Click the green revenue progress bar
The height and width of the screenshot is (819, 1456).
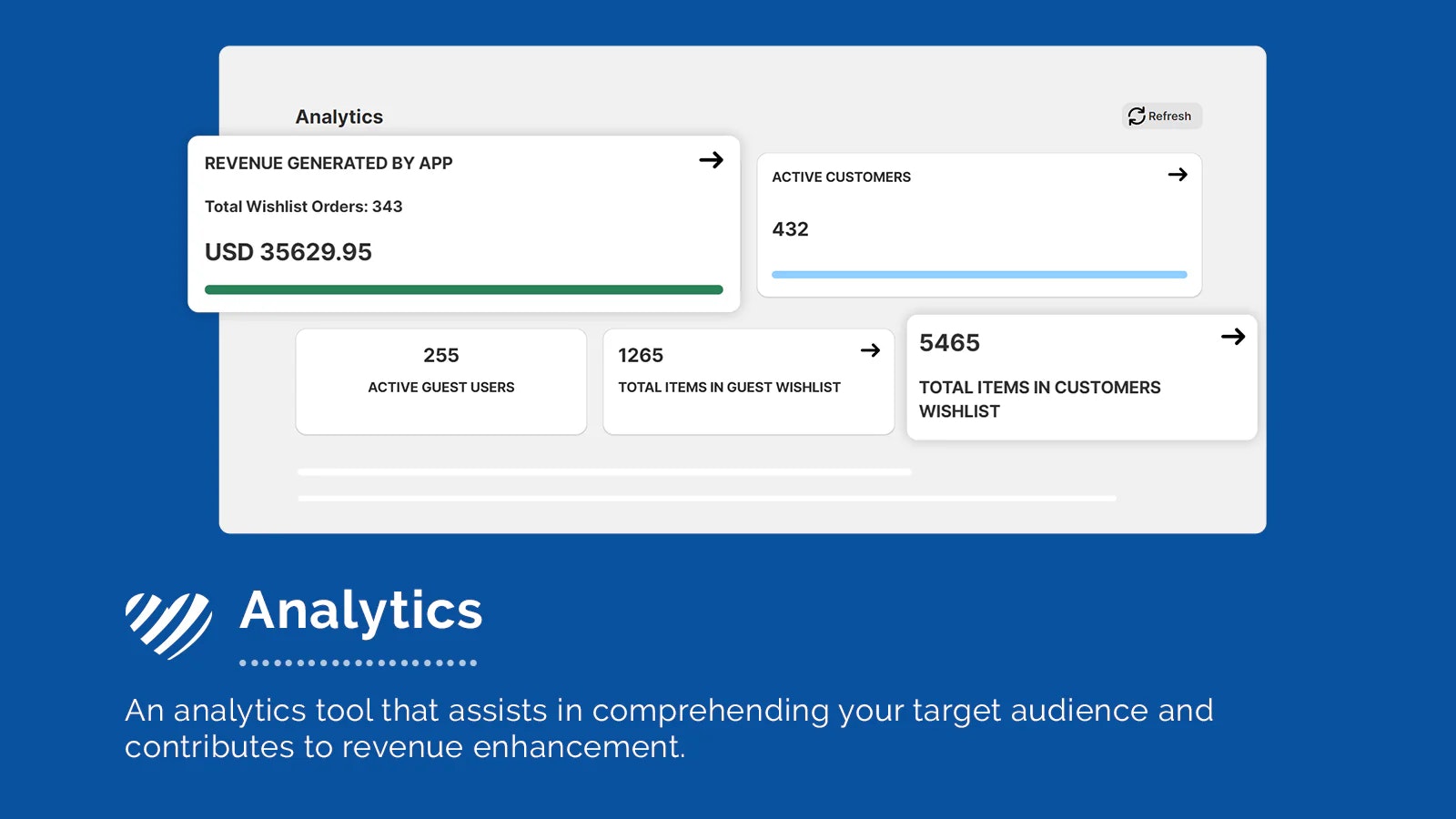pyautogui.click(x=464, y=288)
